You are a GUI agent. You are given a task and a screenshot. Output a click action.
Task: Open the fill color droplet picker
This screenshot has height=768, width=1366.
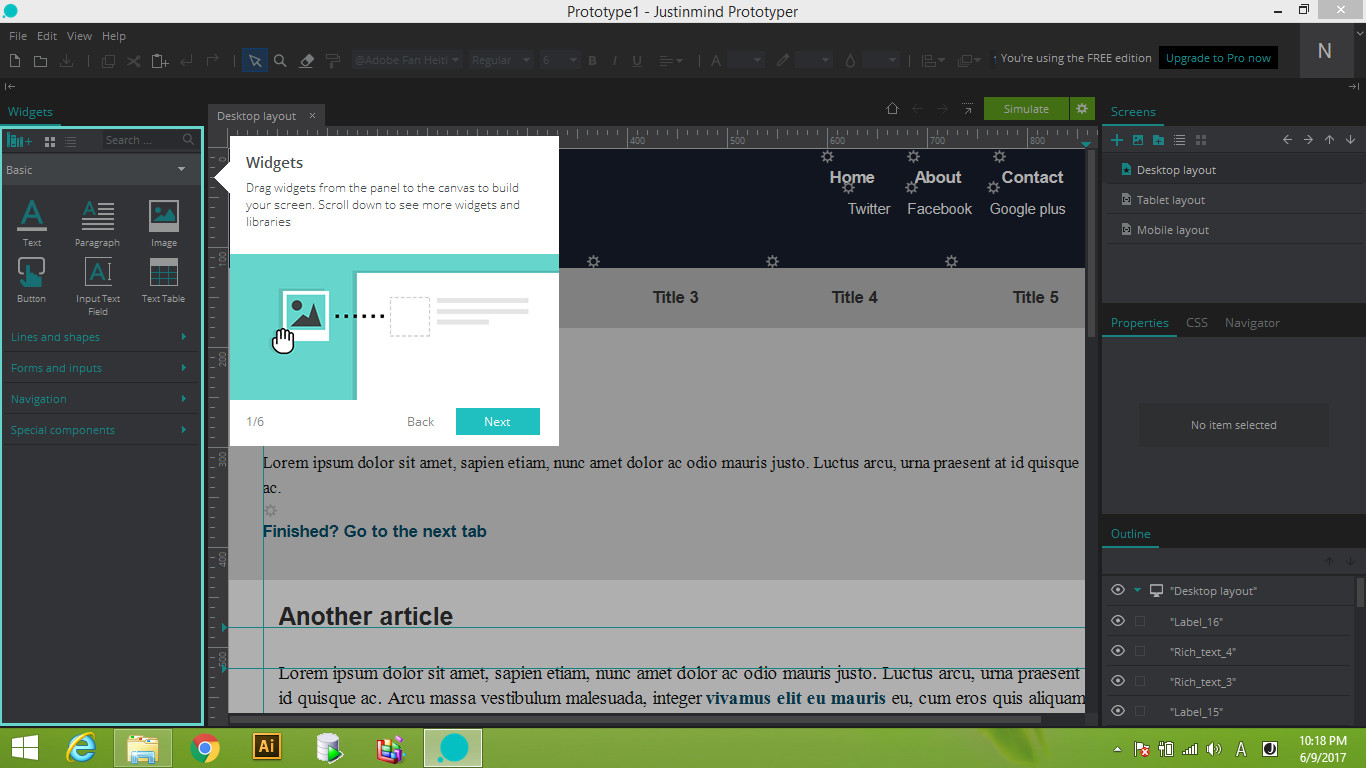tap(849, 60)
